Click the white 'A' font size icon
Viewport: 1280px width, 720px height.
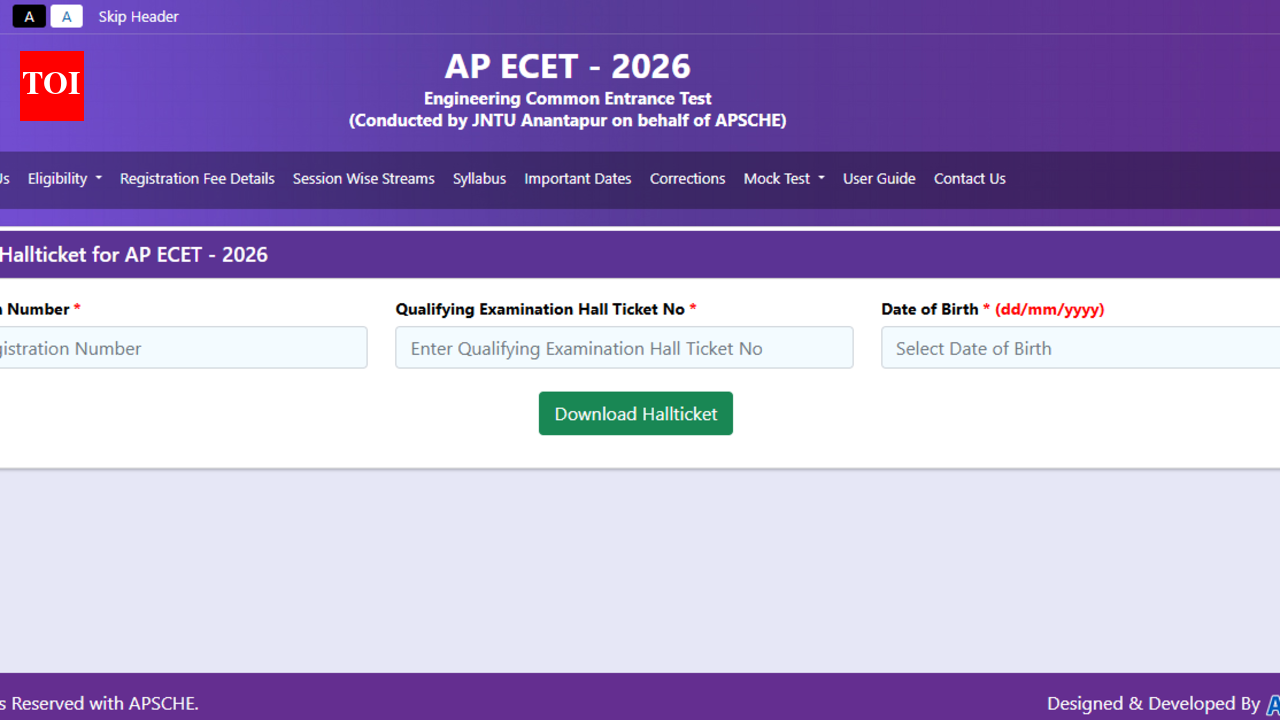click(x=66, y=16)
